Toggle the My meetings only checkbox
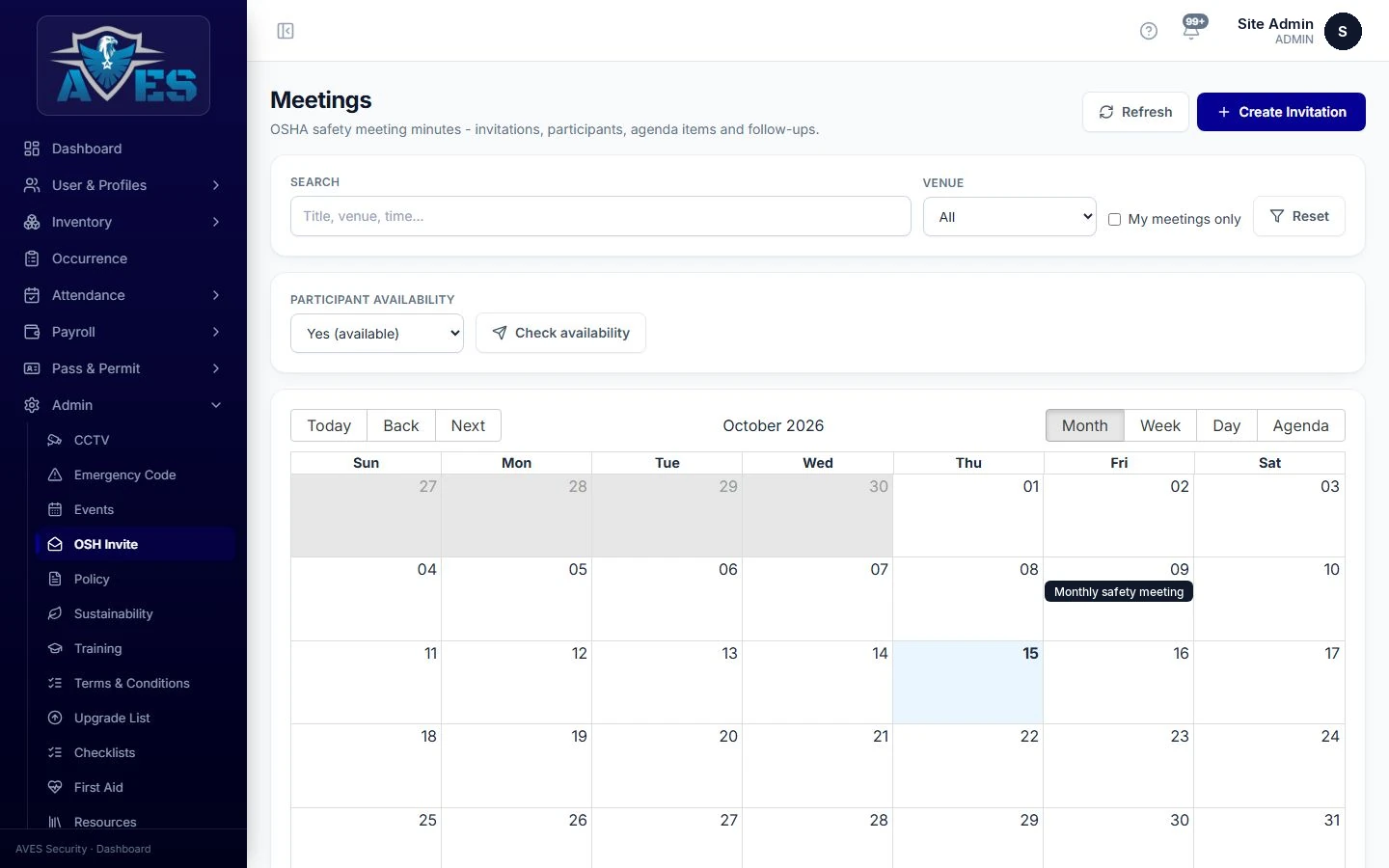Screen dimensions: 1389x868 (x=1114, y=219)
